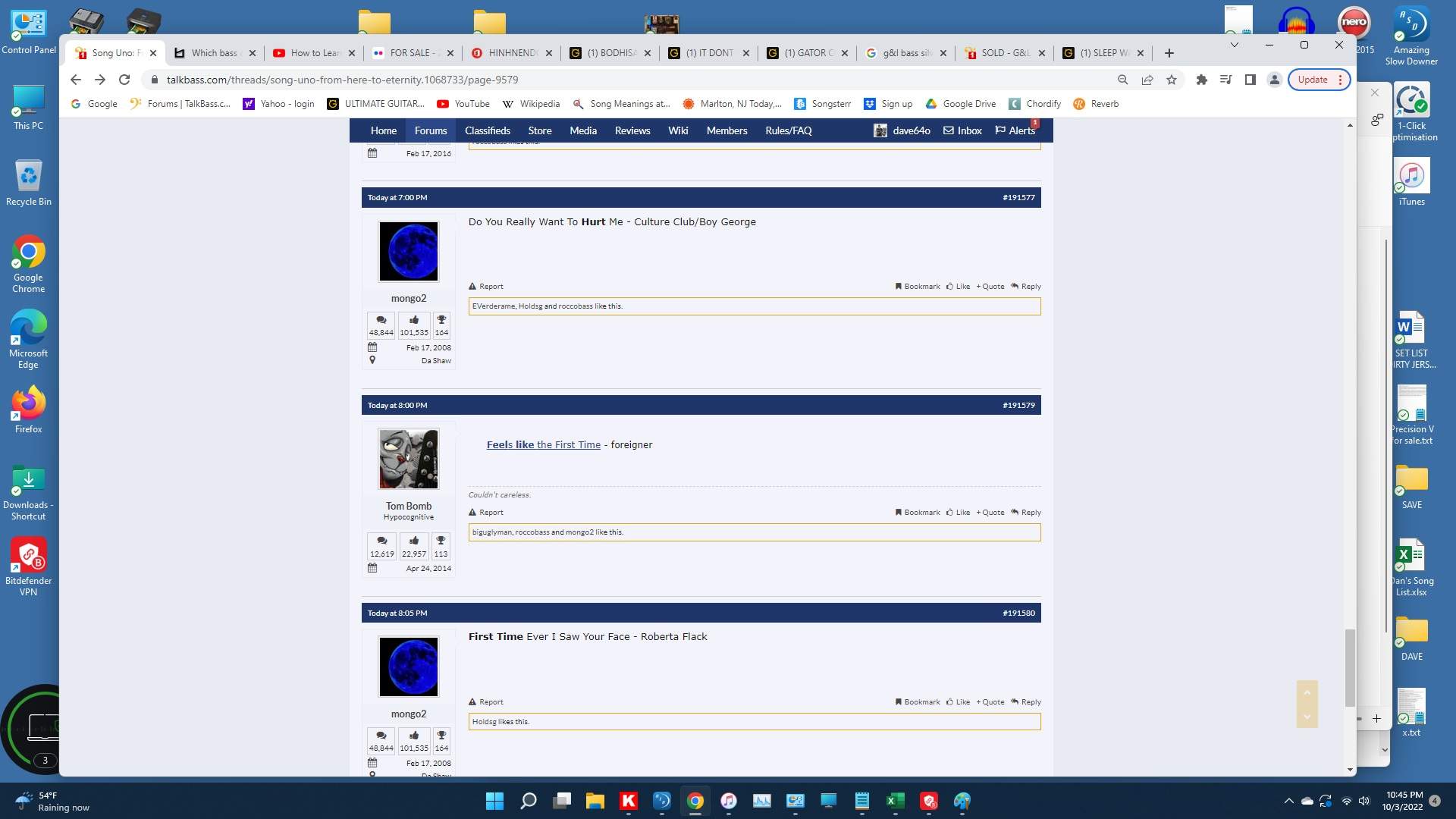The image size is (1456, 819).
Task: Reply to the Culture Club post
Action: pos(1026,287)
